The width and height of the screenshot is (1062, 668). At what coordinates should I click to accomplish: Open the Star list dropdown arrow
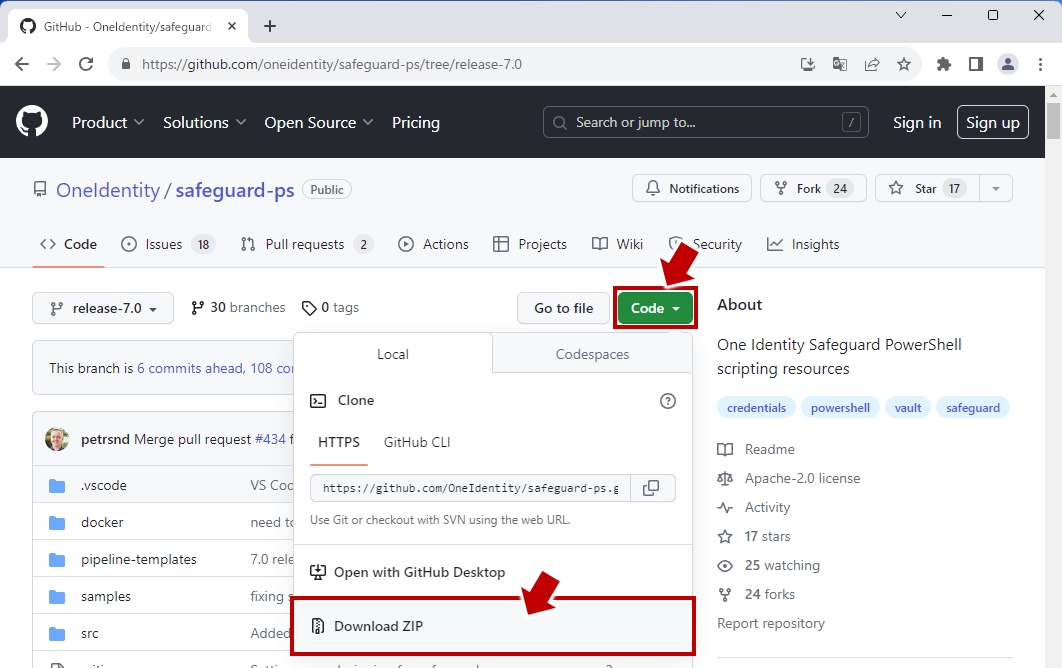point(996,188)
